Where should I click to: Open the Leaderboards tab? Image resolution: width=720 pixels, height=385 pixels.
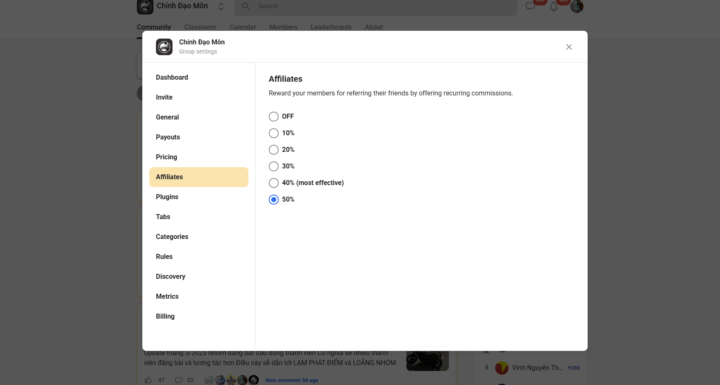(x=331, y=27)
